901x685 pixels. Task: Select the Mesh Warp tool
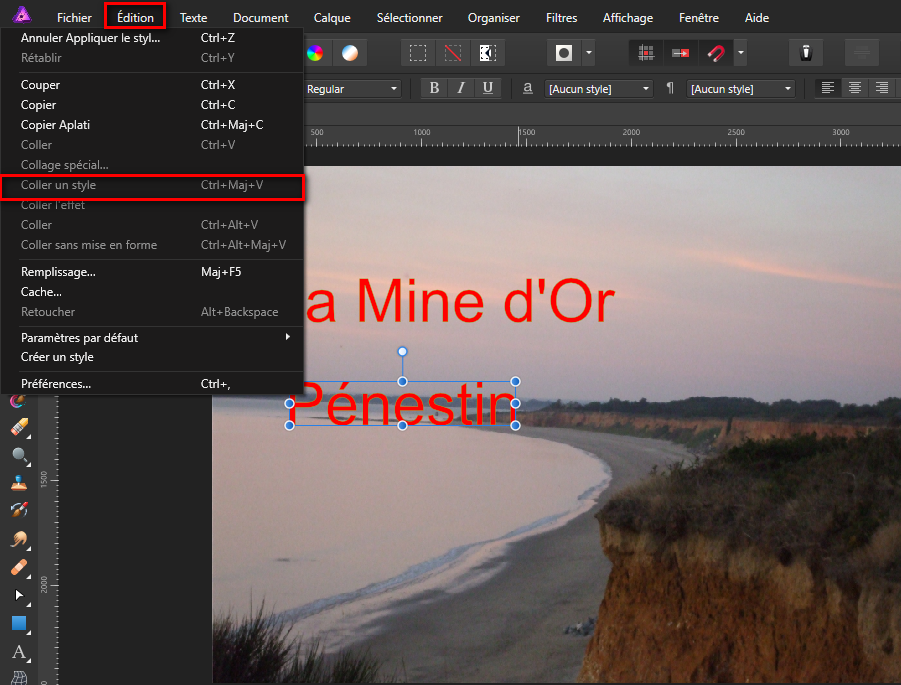pyautogui.click(x=20, y=678)
